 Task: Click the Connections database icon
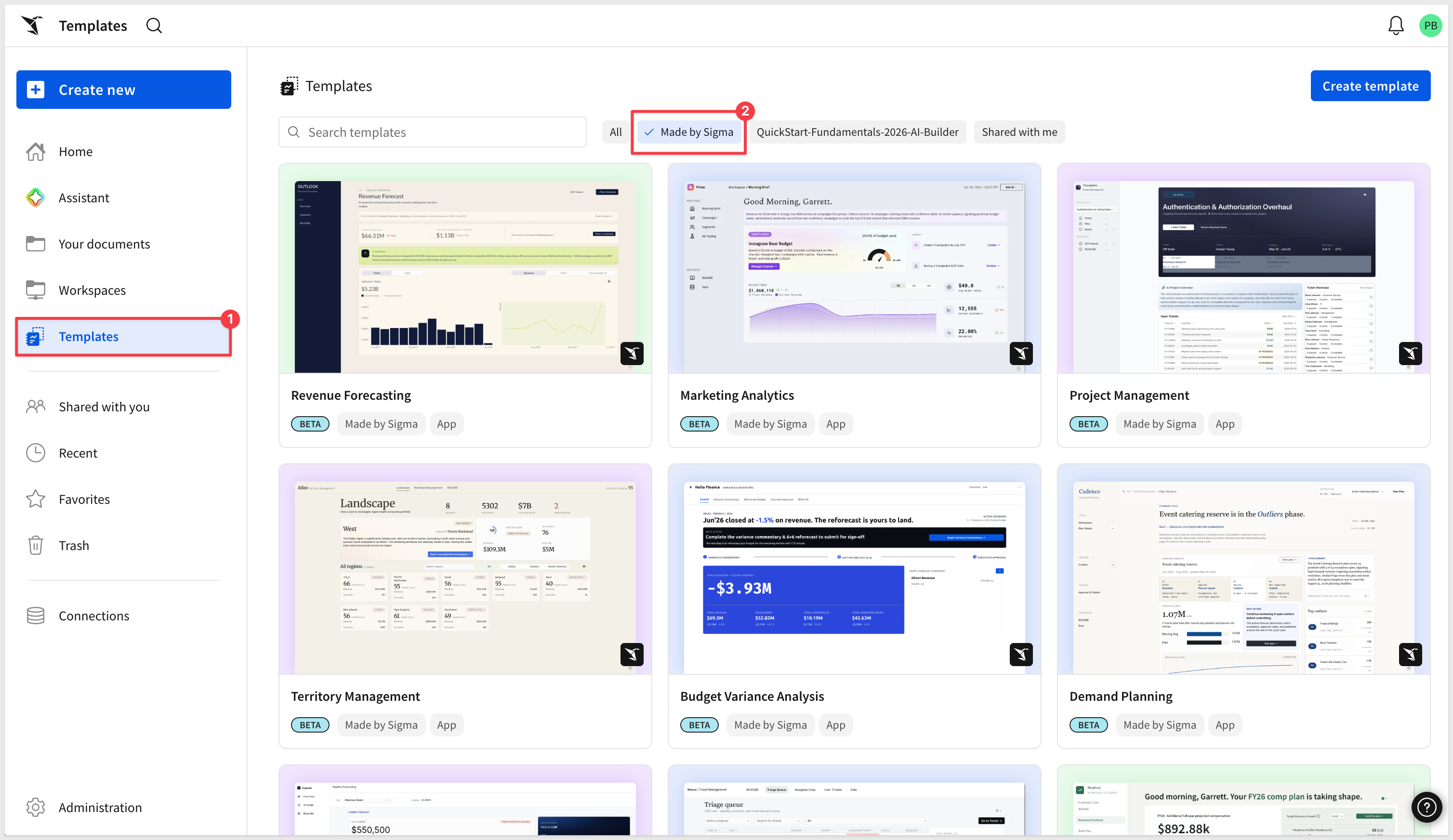(x=35, y=616)
